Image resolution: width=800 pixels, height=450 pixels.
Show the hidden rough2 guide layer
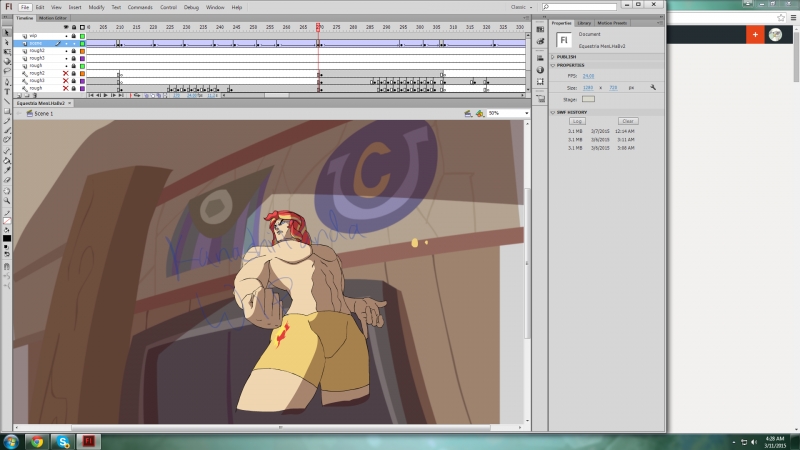click(66, 73)
